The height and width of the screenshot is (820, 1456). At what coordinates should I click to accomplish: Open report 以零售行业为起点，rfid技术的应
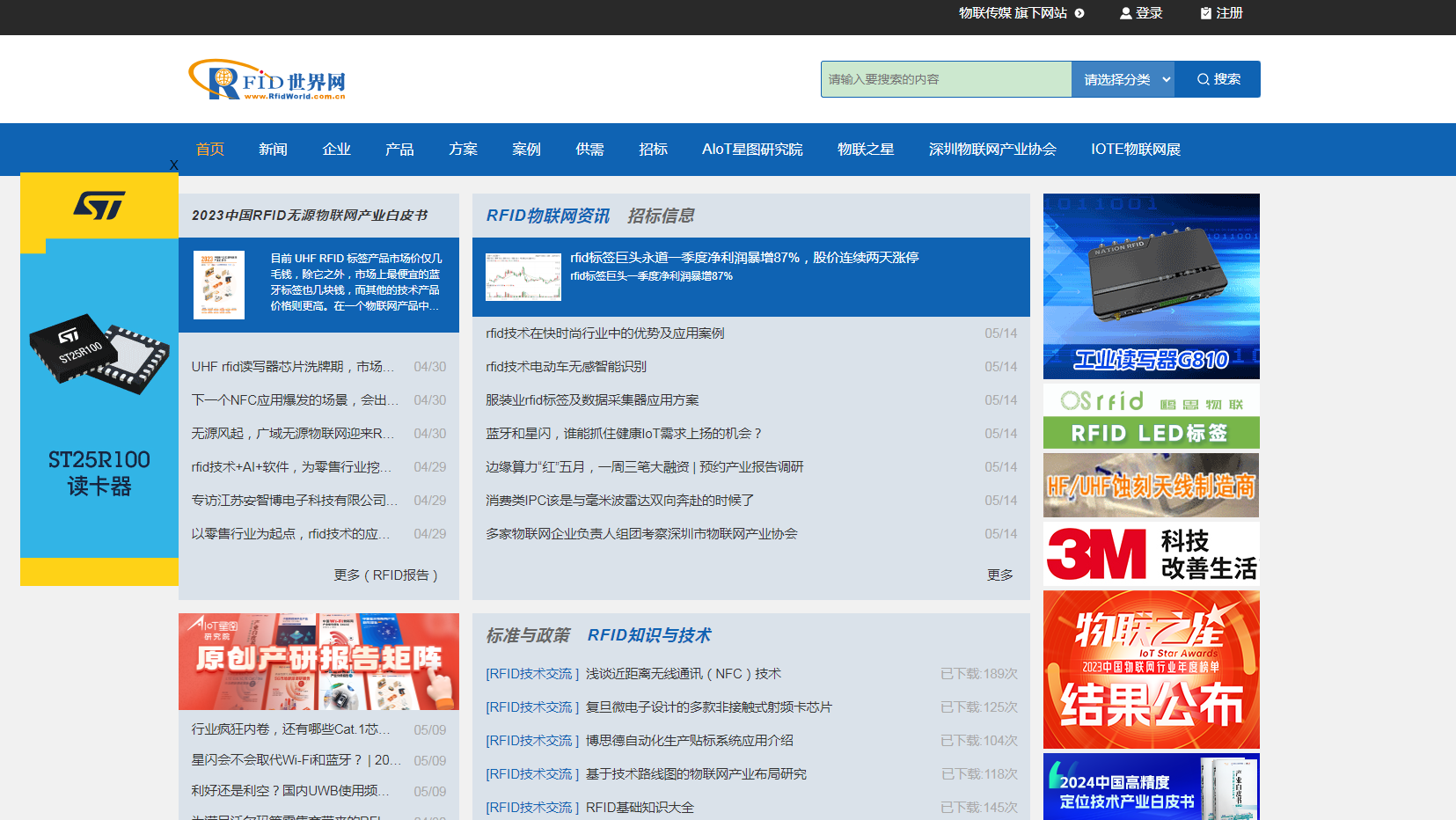tap(291, 534)
